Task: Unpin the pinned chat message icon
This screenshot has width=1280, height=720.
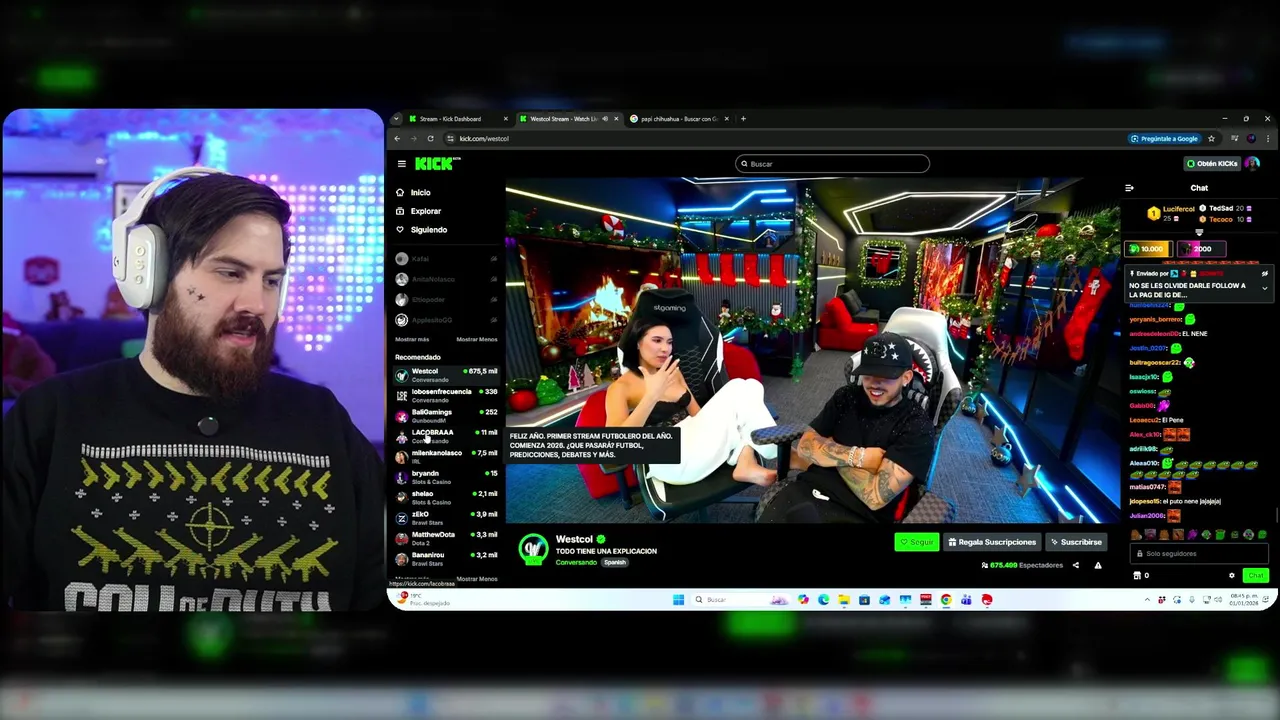Action: (x=1265, y=273)
